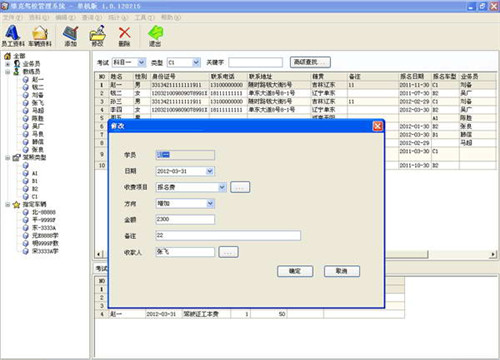
Task: Open 车辆资料 (vehicle data) toolbar icon
Action: click(x=40, y=36)
